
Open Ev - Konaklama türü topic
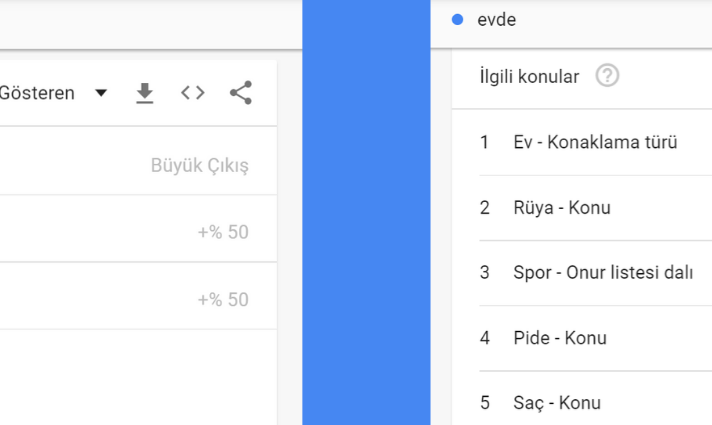pos(595,142)
